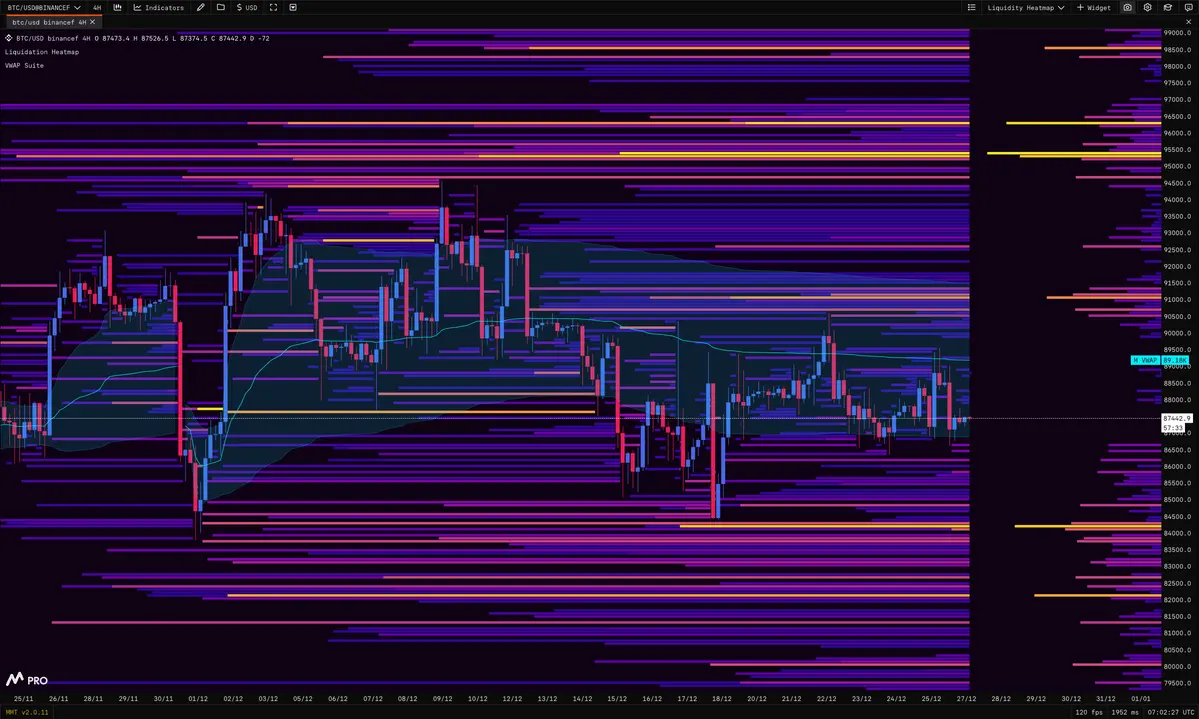The image size is (1199, 719).
Task: Click the 07:02:27 UTC clock
Action: click(x=1171, y=712)
